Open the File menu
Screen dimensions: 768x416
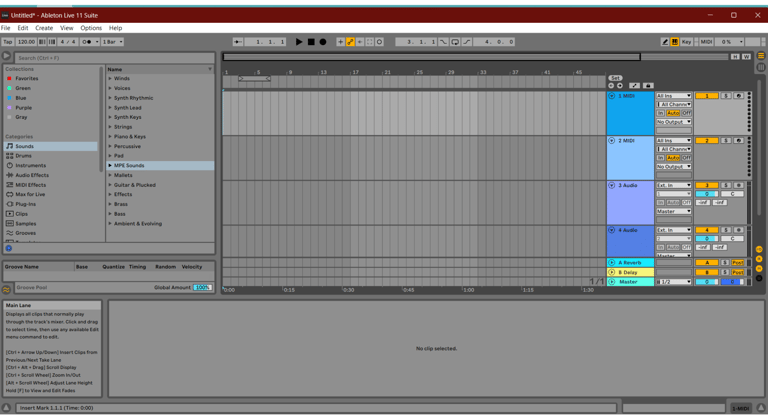tap(5, 28)
